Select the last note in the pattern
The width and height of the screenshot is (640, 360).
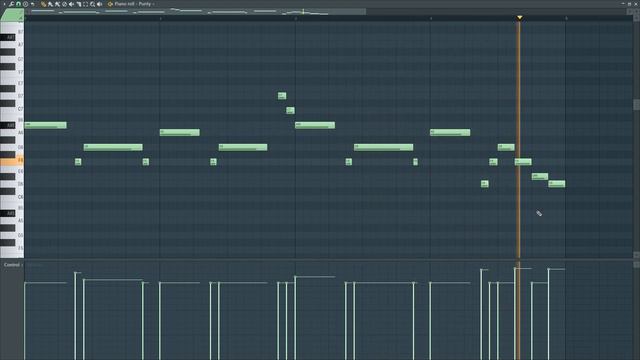(x=557, y=184)
